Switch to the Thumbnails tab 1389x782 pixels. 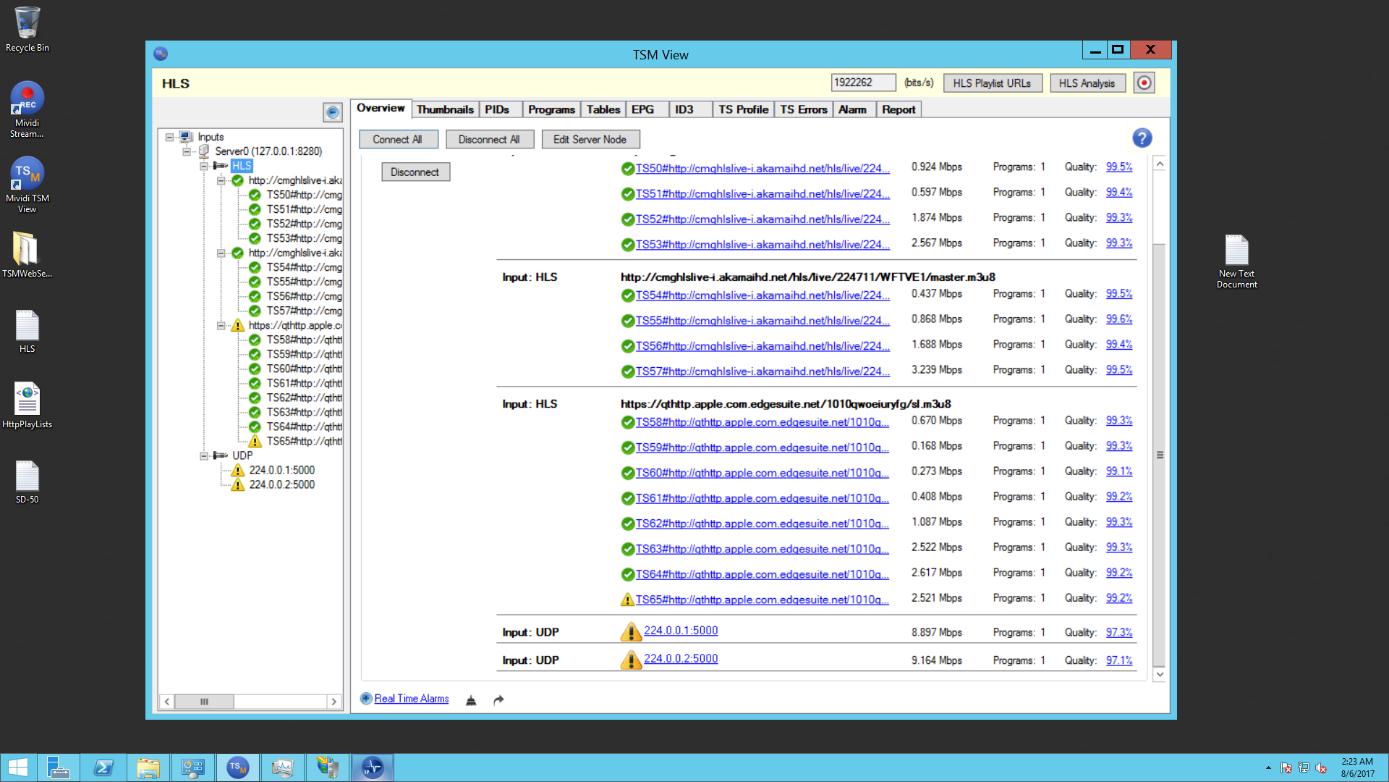(444, 109)
